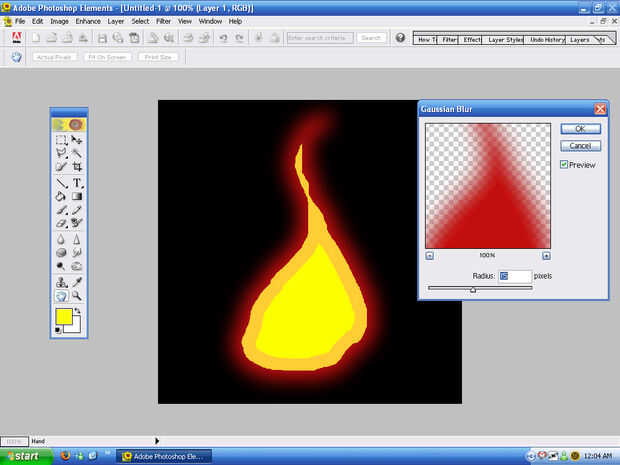Open the Filter menu
Viewport: 620px width, 465px height.
point(163,21)
